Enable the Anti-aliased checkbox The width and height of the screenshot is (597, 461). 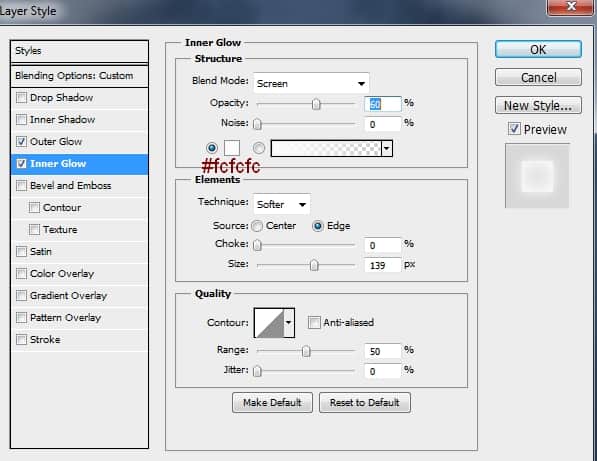(x=314, y=322)
